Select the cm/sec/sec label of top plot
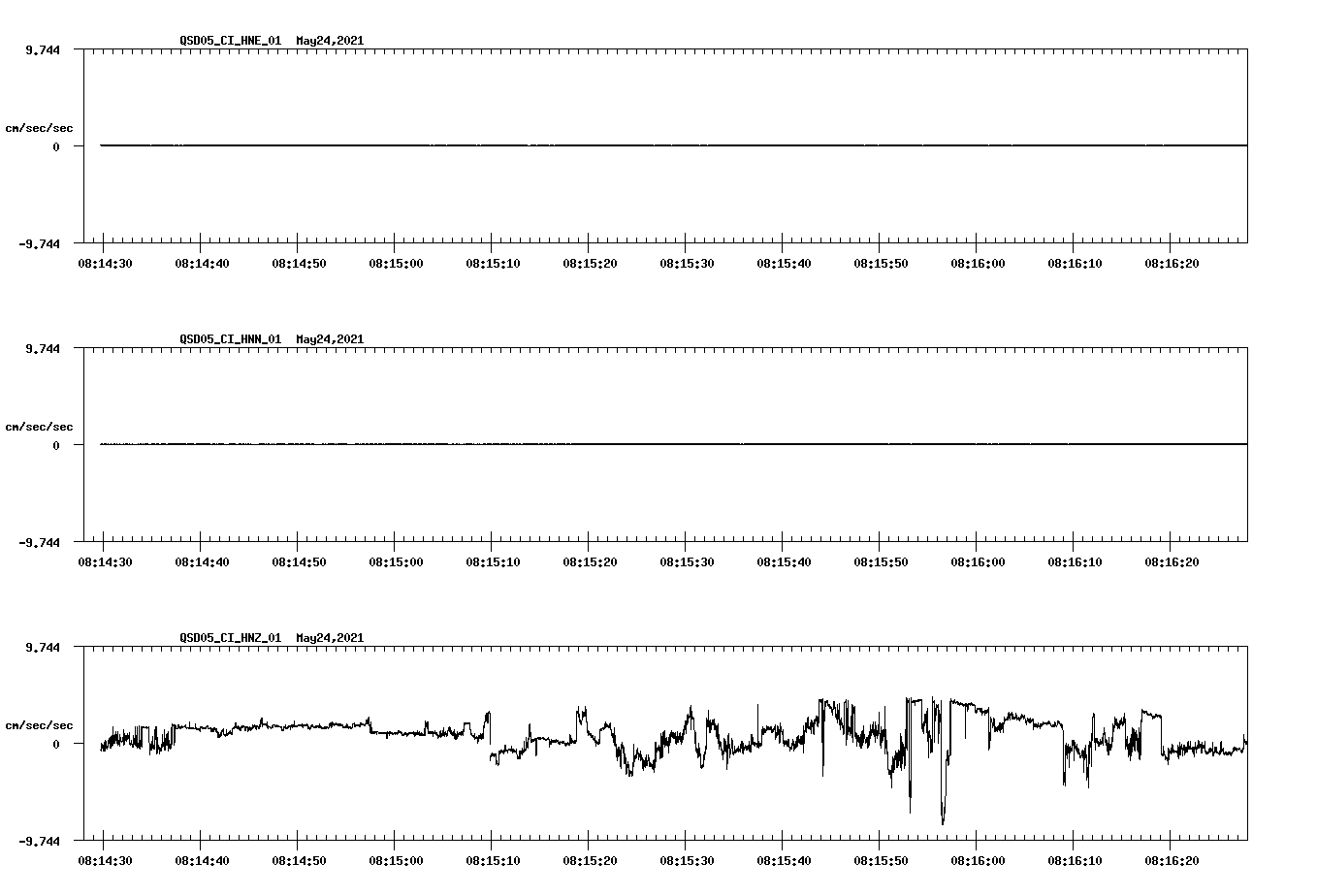The width and height of the screenshot is (1317, 896). pyautogui.click(x=40, y=126)
